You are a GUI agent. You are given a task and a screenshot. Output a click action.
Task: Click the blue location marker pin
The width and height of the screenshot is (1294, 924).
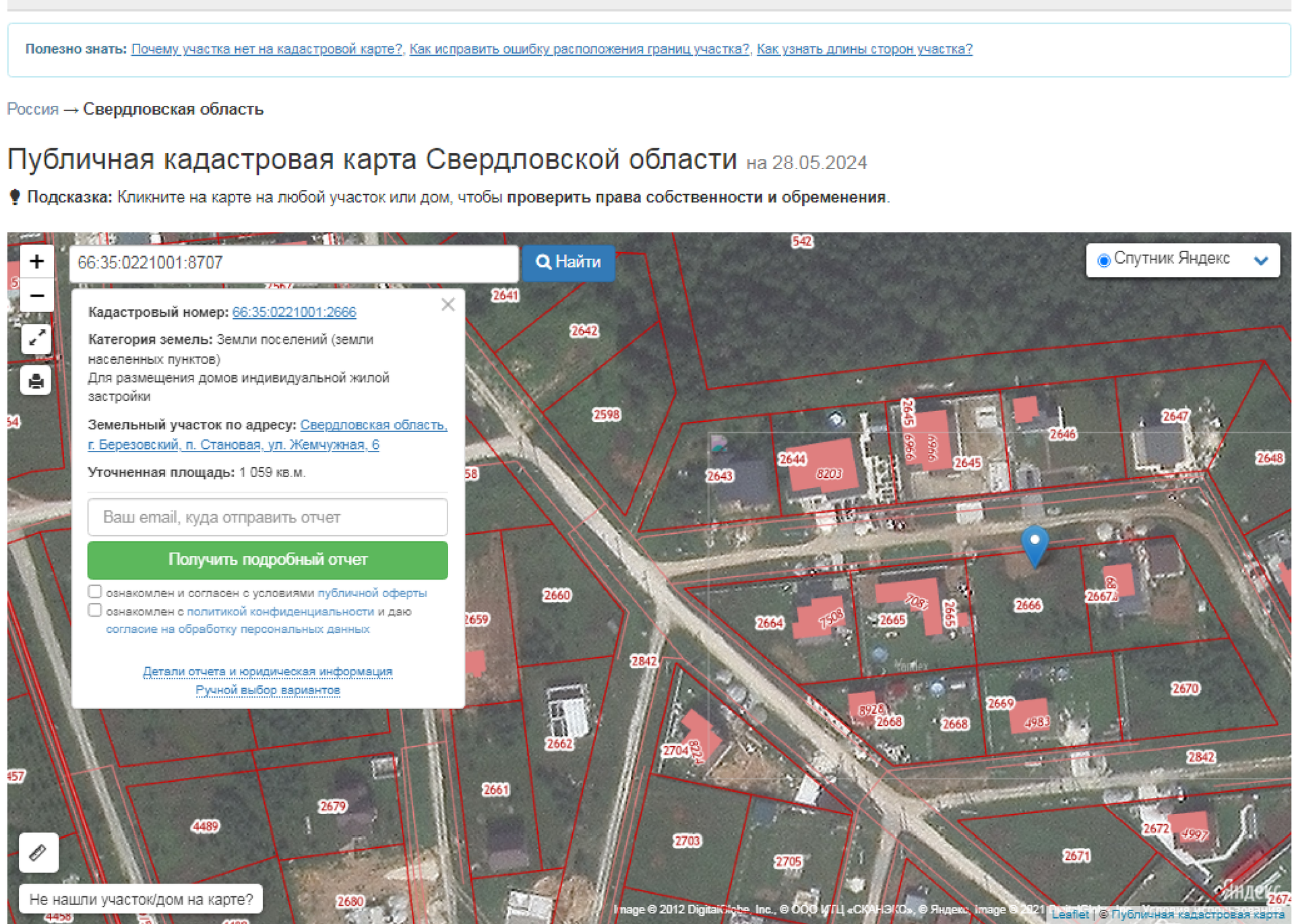pyautogui.click(x=1035, y=545)
